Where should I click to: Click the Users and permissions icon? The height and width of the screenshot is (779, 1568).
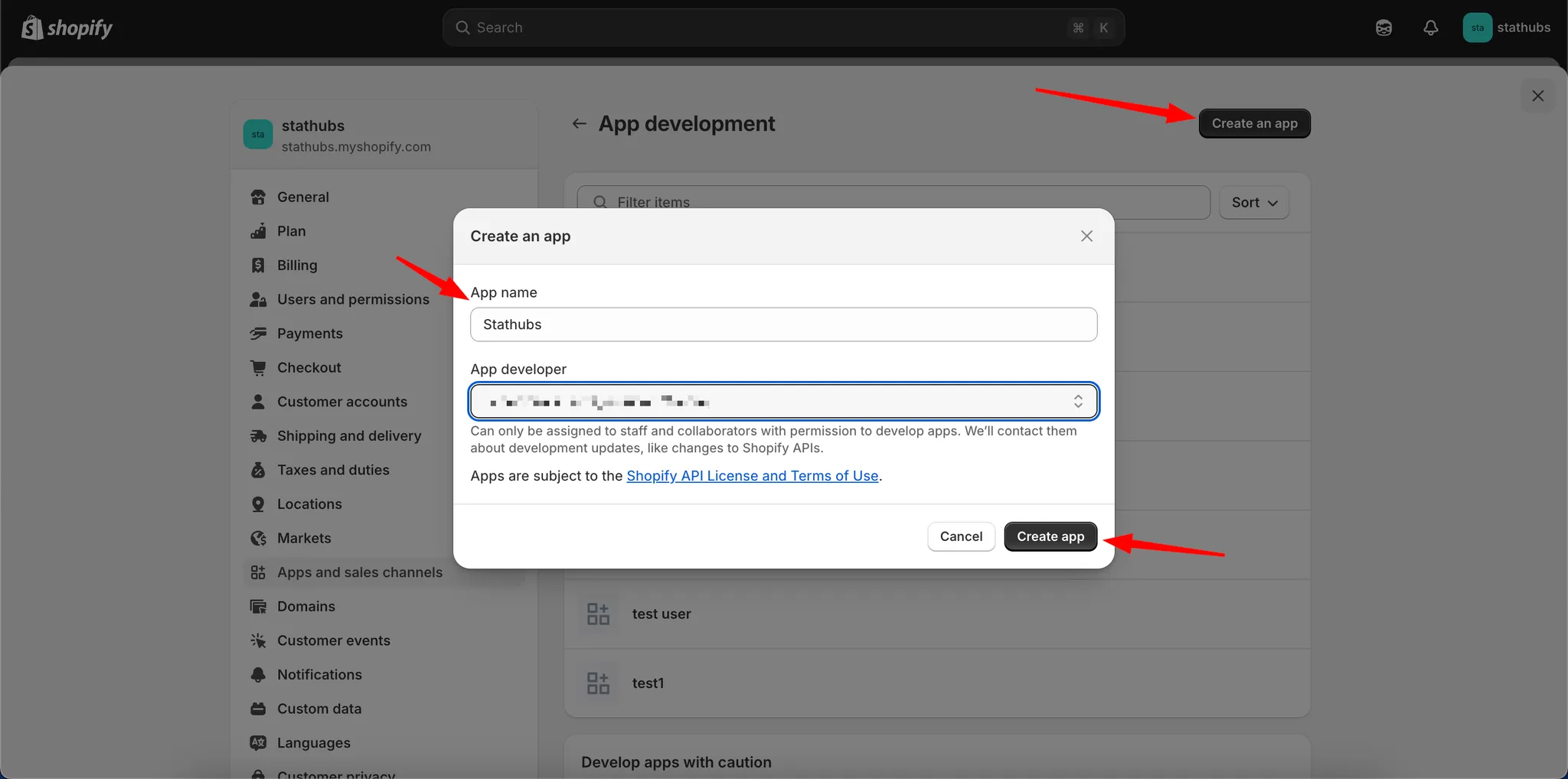[x=258, y=299]
